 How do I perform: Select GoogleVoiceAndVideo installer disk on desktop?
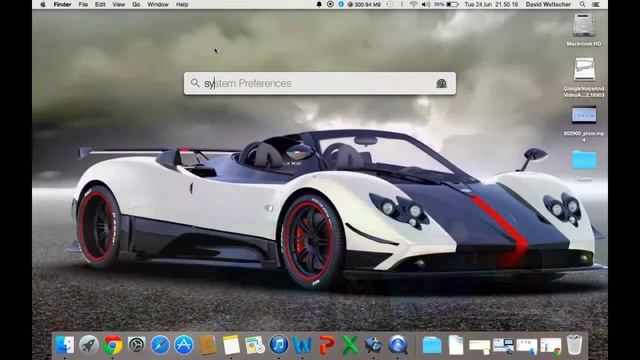tap(584, 77)
